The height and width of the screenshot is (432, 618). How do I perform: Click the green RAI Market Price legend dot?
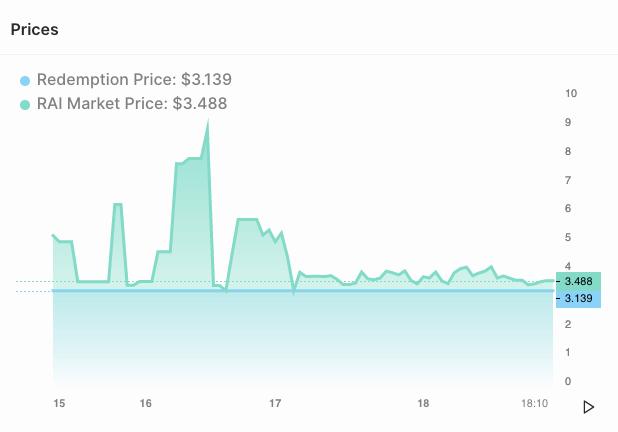click(25, 104)
